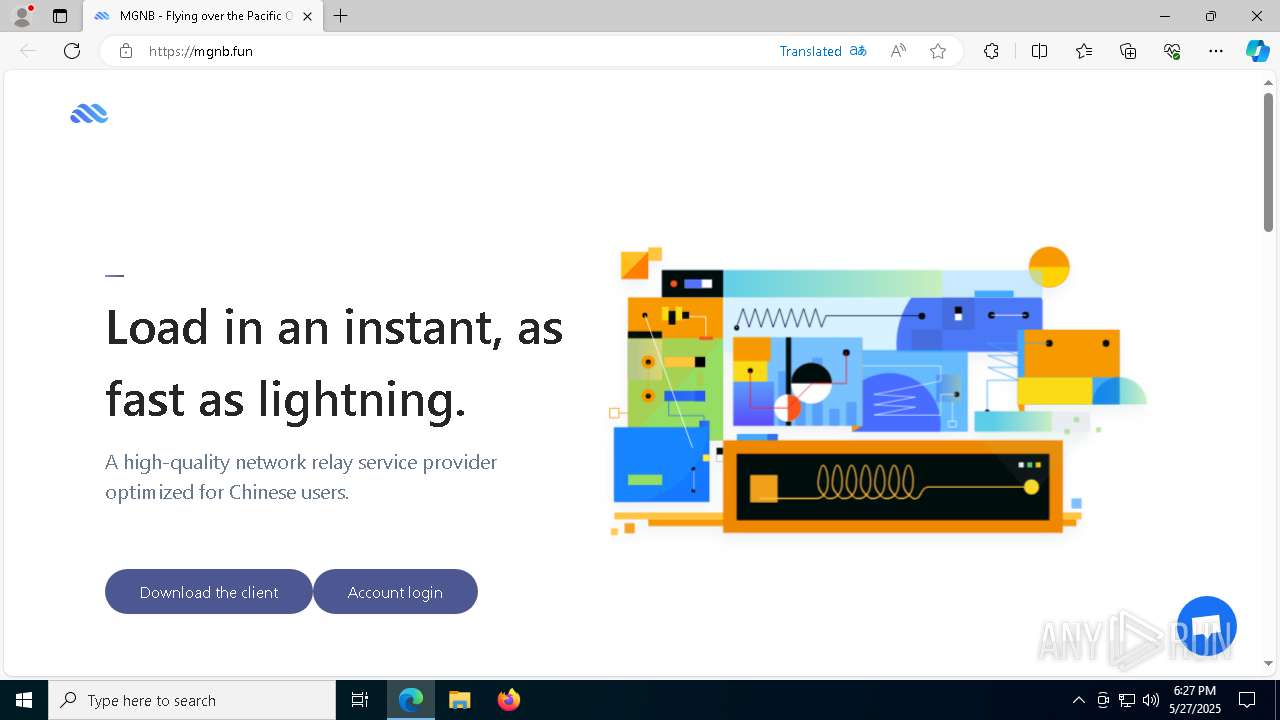Screen dimensions: 1280x720
Task: View site information lock icon
Action: coord(126,51)
